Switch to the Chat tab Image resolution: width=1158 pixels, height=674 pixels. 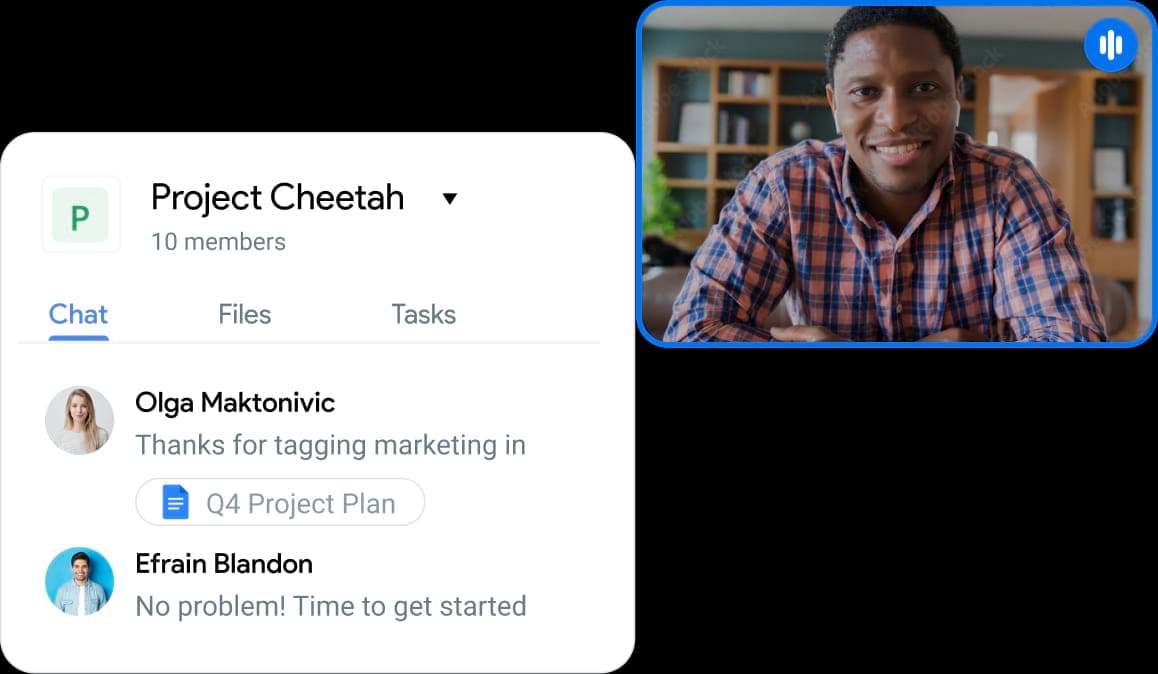78,314
